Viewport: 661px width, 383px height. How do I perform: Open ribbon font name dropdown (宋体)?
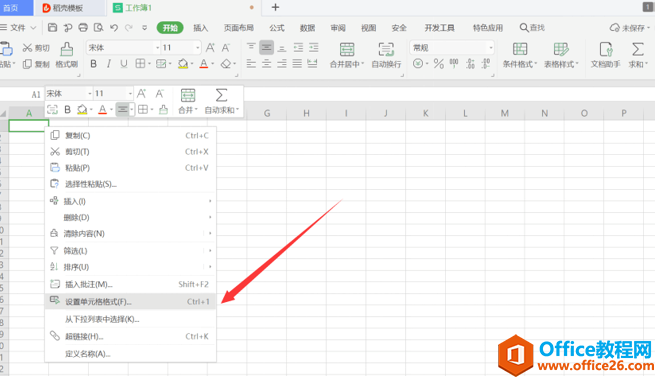pos(158,48)
